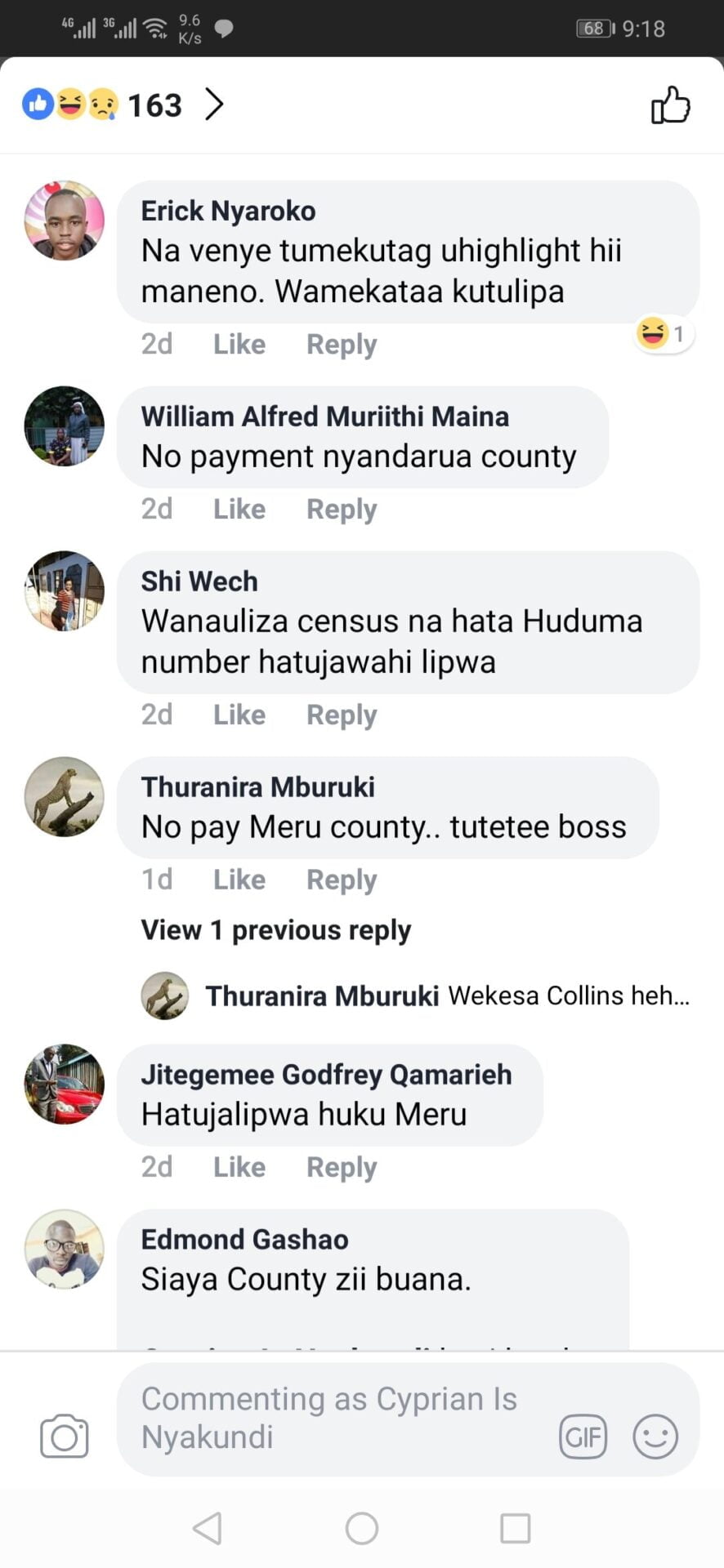
Task: Expand Thuranira Mburuki's truncated reply to Wekesa Collins
Action: (x=448, y=996)
